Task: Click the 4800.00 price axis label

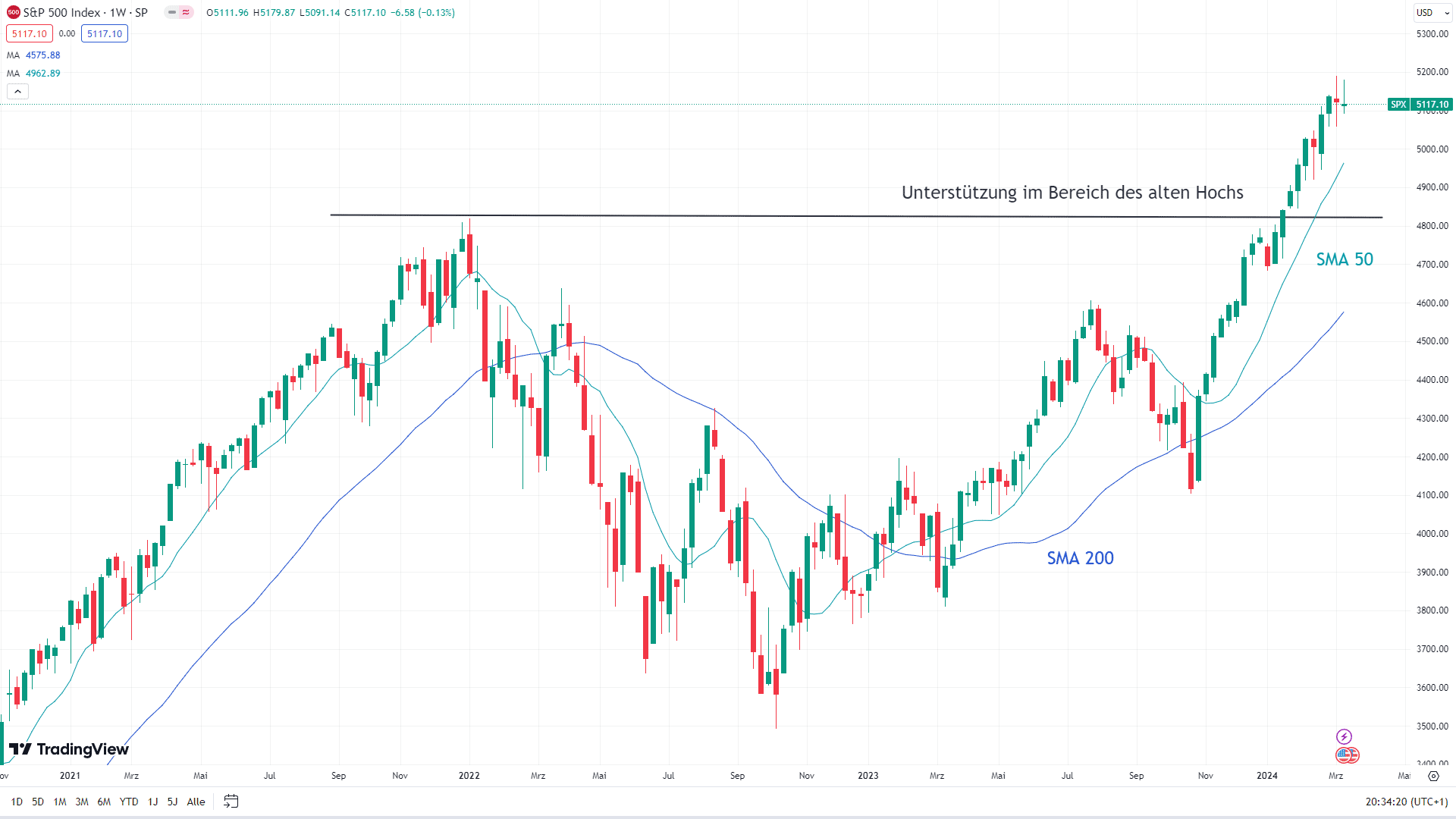Action: 1432,226
